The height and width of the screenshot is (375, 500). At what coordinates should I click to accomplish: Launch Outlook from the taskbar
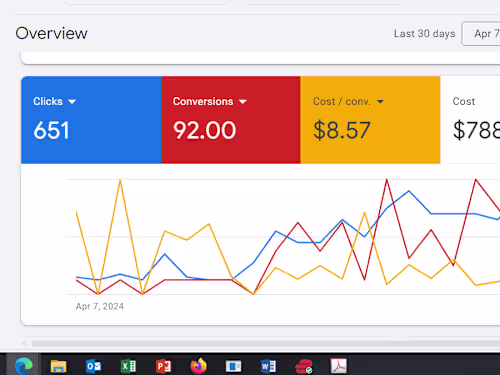pyautogui.click(x=93, y=366)
